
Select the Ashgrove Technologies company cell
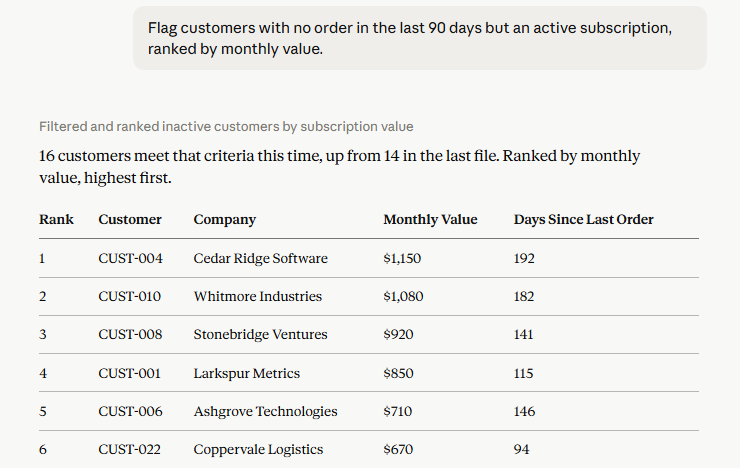click(x=265, y=411)
